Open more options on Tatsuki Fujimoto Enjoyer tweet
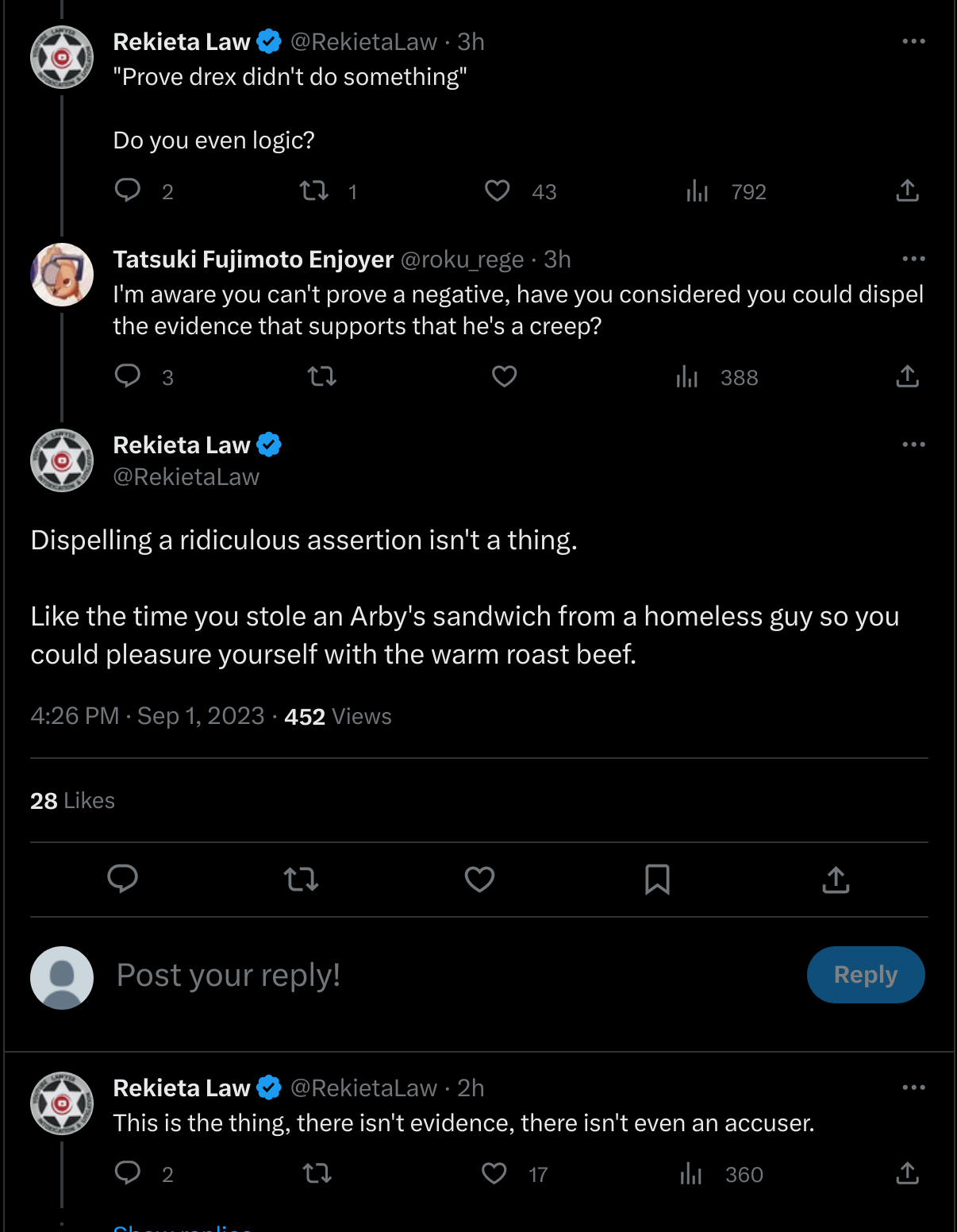The width and height of the screenshot is (957, 1232). 913,259
